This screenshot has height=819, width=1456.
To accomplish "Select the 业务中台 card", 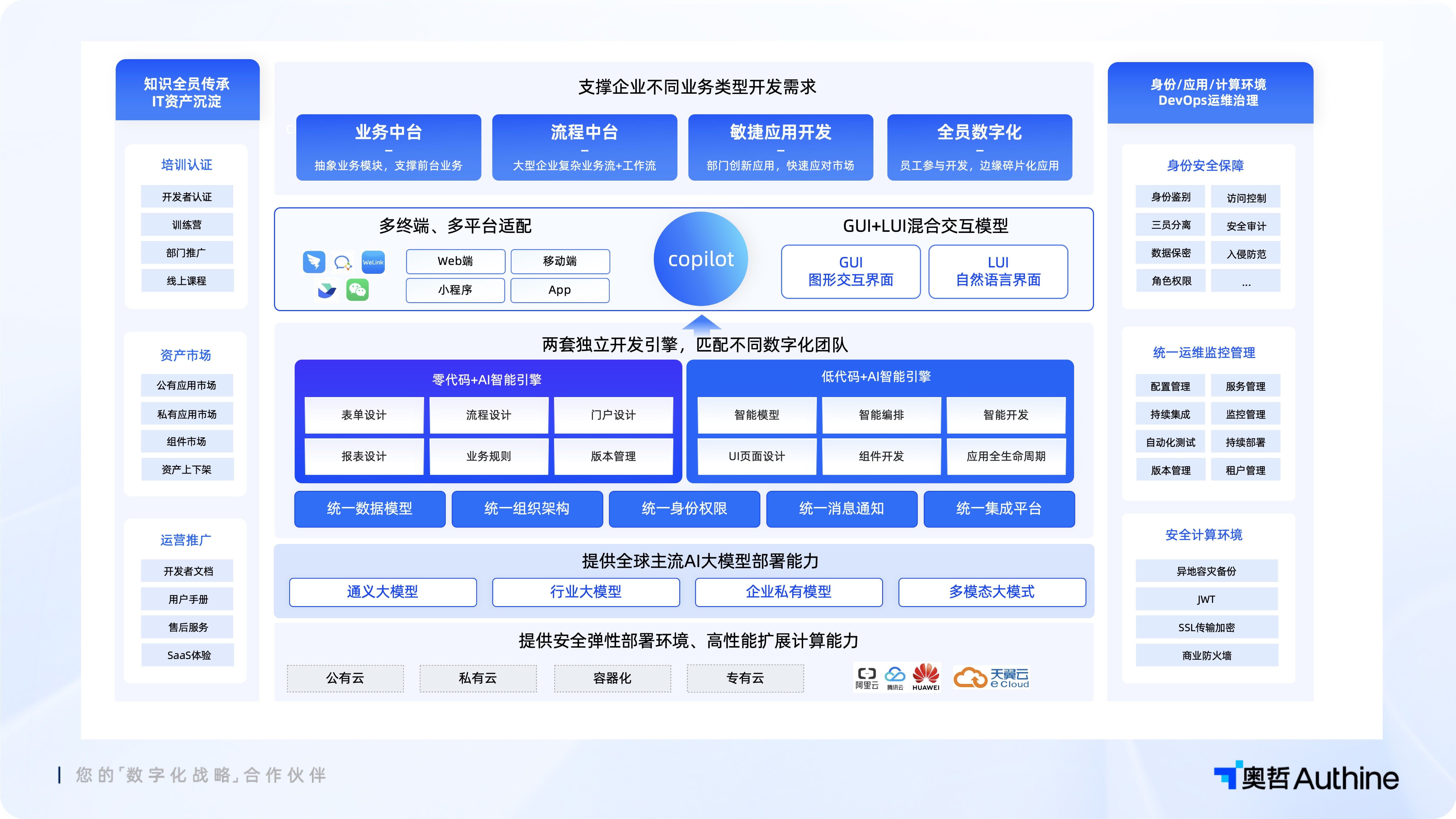I will pyautogui.click(x=388, y=148).
